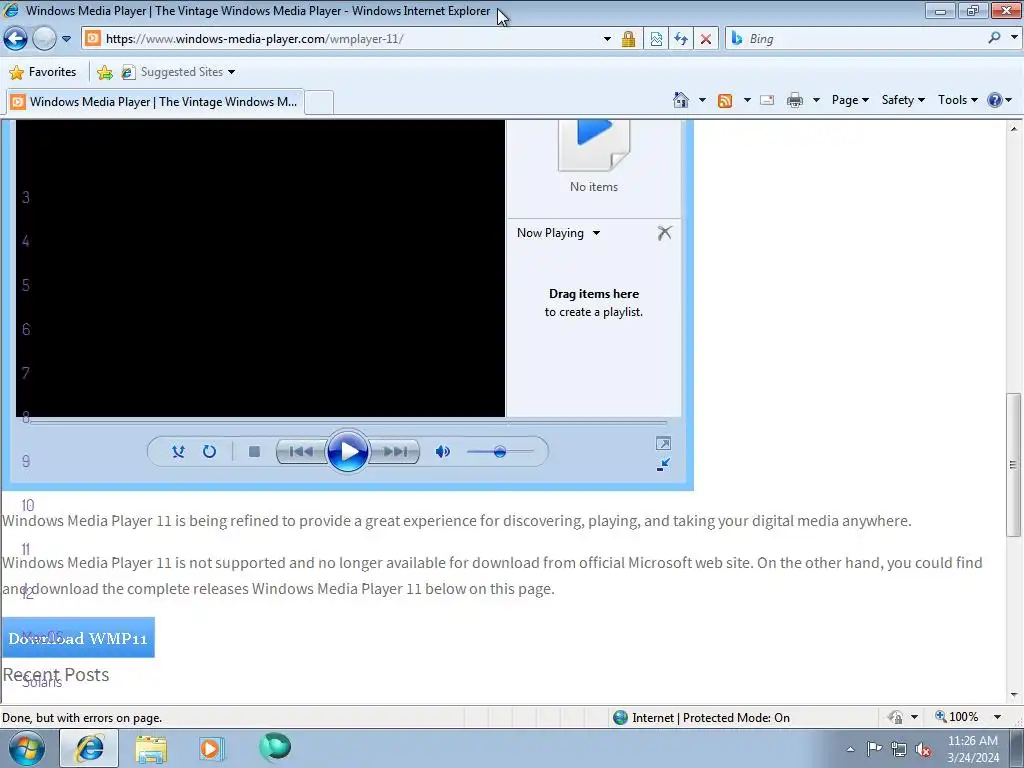Open the Favorites button
Viewport: 1024px width, 768px height.
point(43,72)
